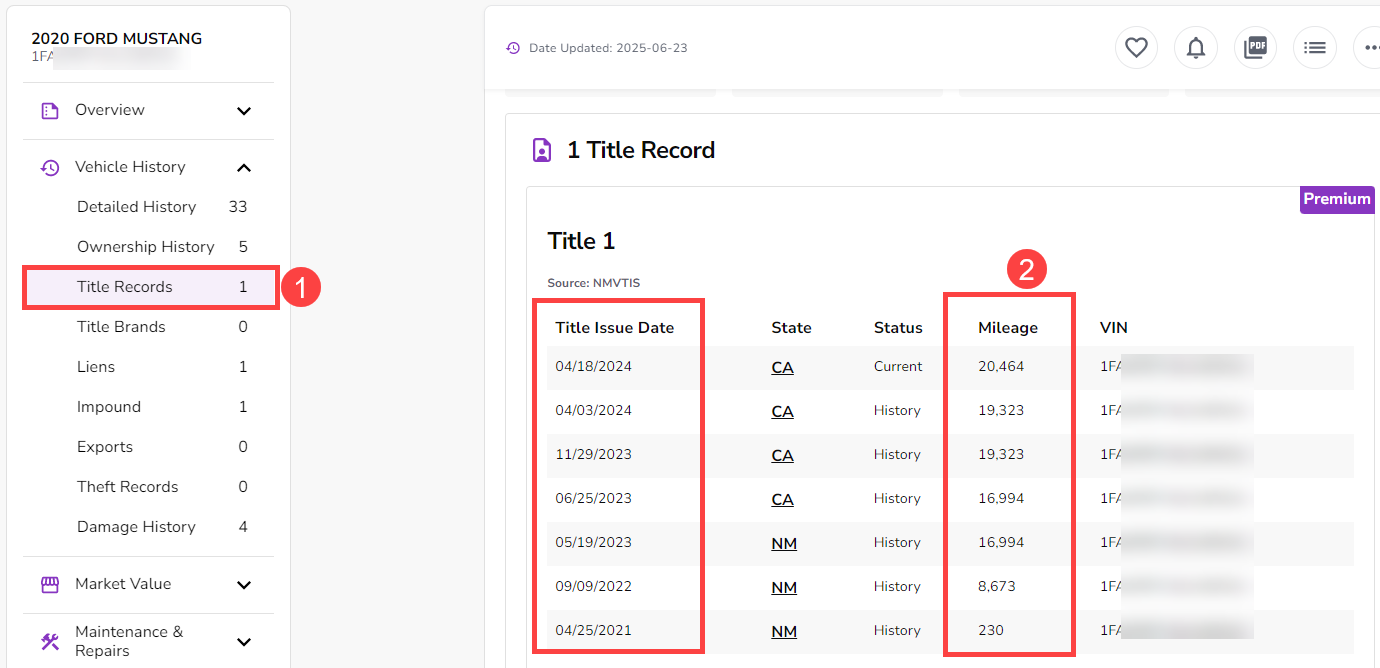This screenshot has height=668, width=1380.
Task: Expand the Maintenance & Repairs chevron
Action: (244, 641)
